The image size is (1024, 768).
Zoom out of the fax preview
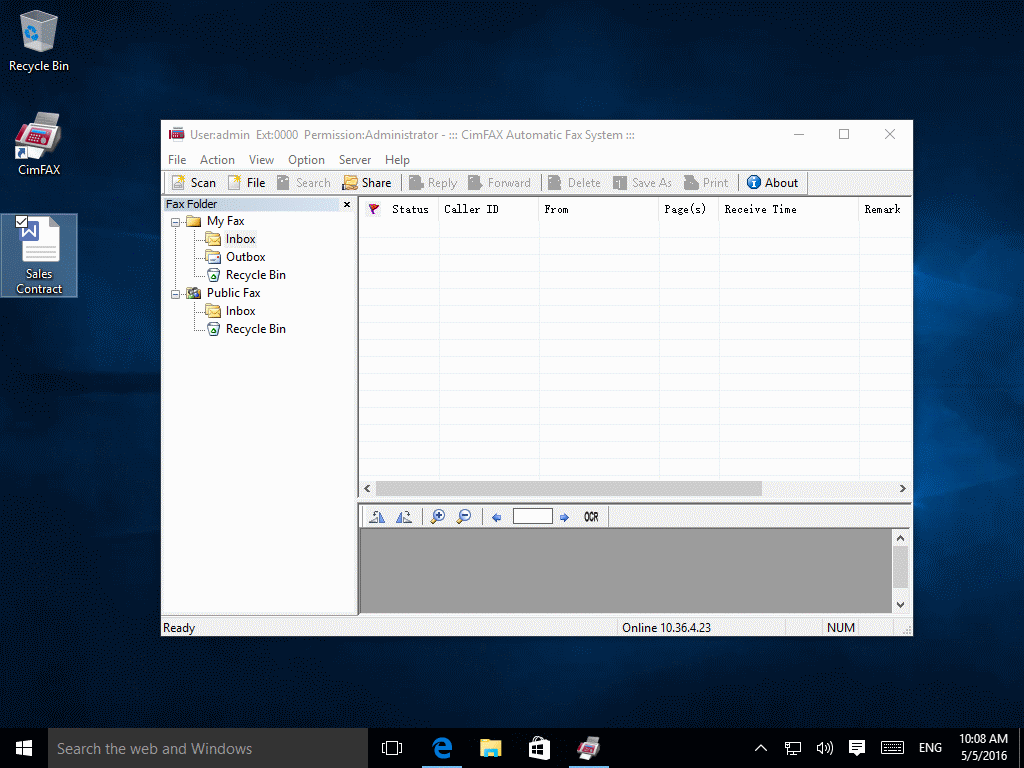click(464, 517)
